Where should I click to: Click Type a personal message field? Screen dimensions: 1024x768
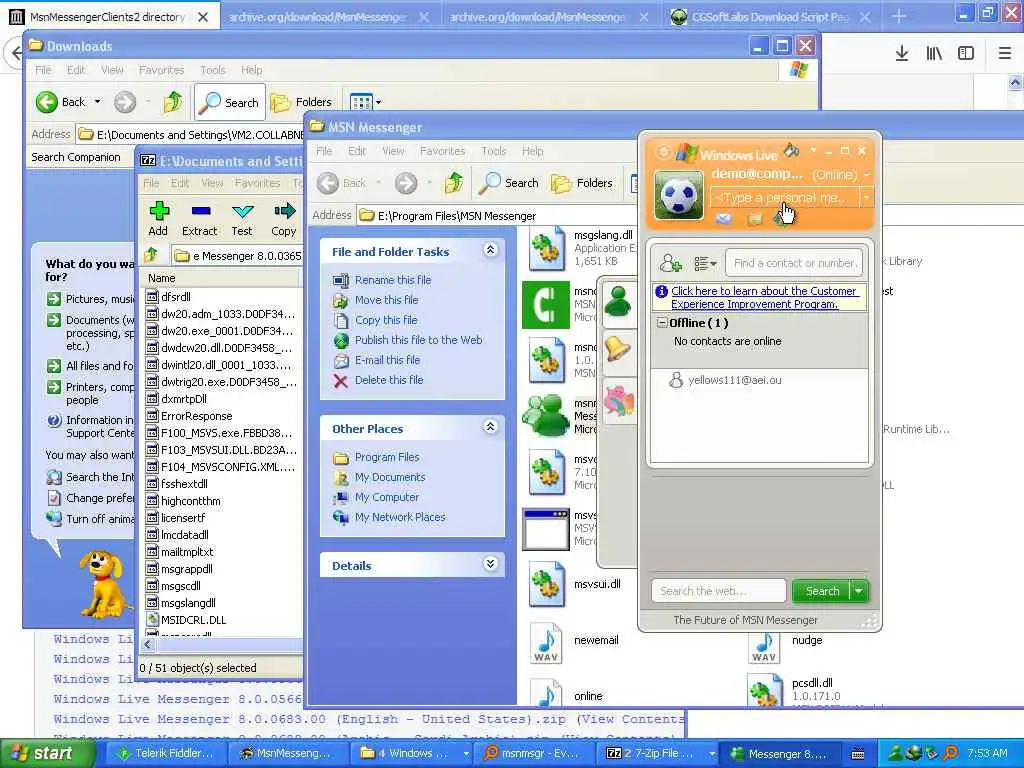point(784,197)
